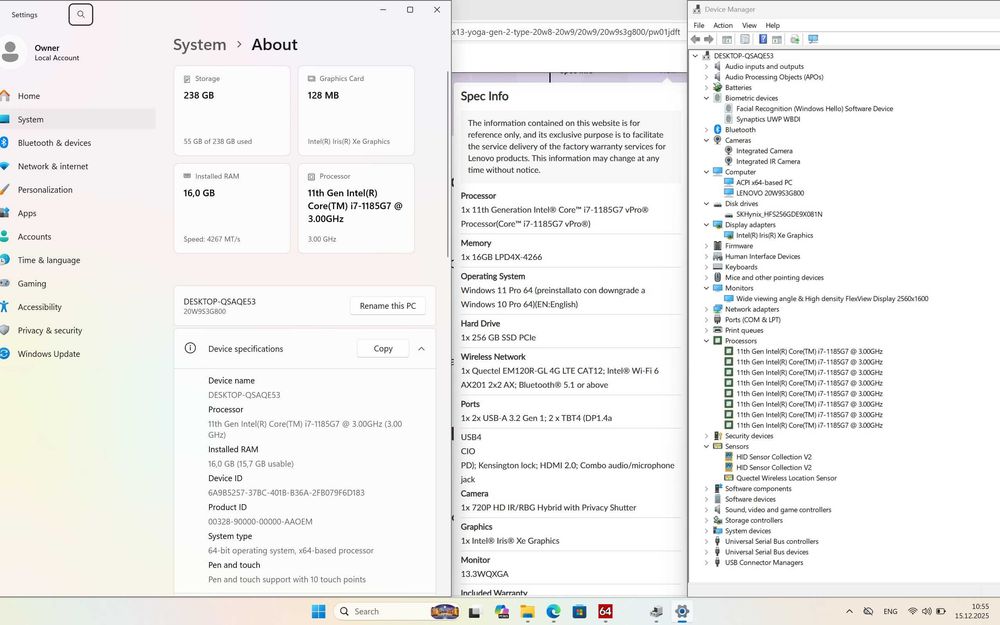Collapse Biometric devices node
This screenshot has width=1000, height=625.
point(706,98)
